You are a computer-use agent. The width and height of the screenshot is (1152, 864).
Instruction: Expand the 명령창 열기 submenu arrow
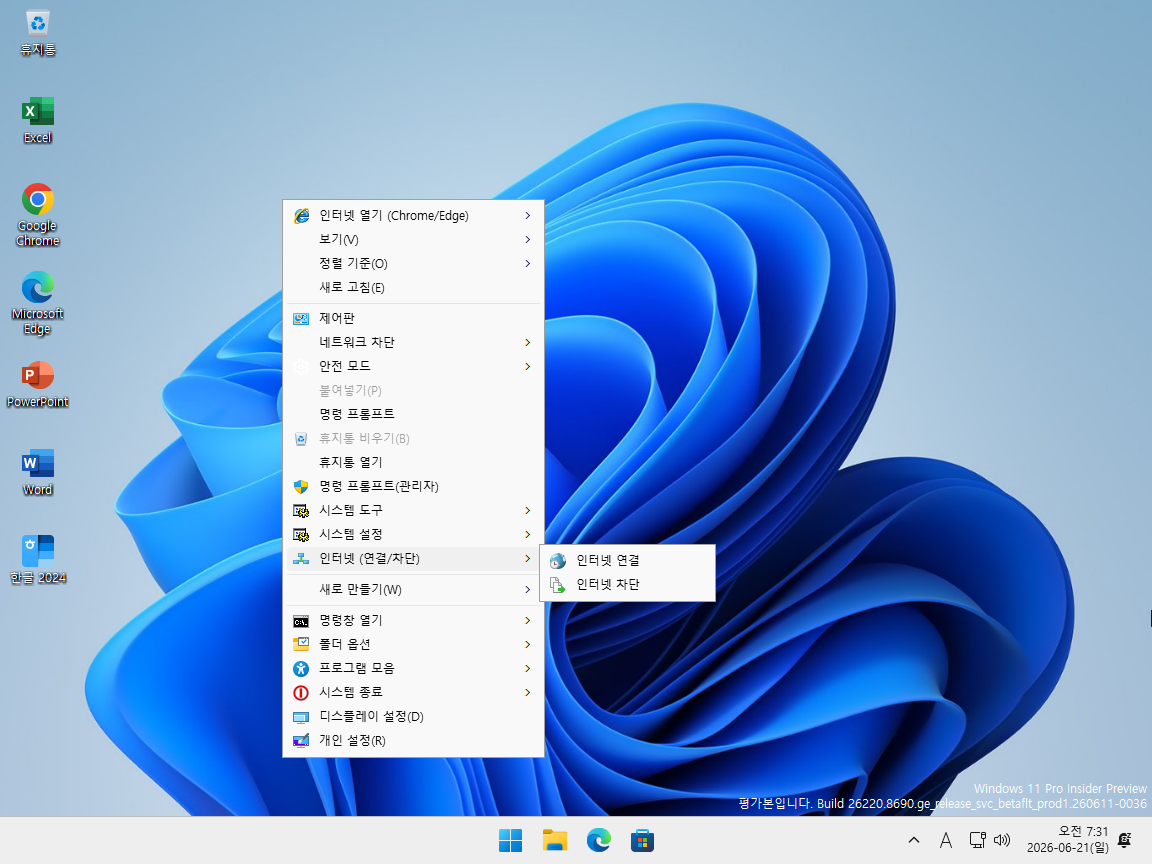(528, 620)
